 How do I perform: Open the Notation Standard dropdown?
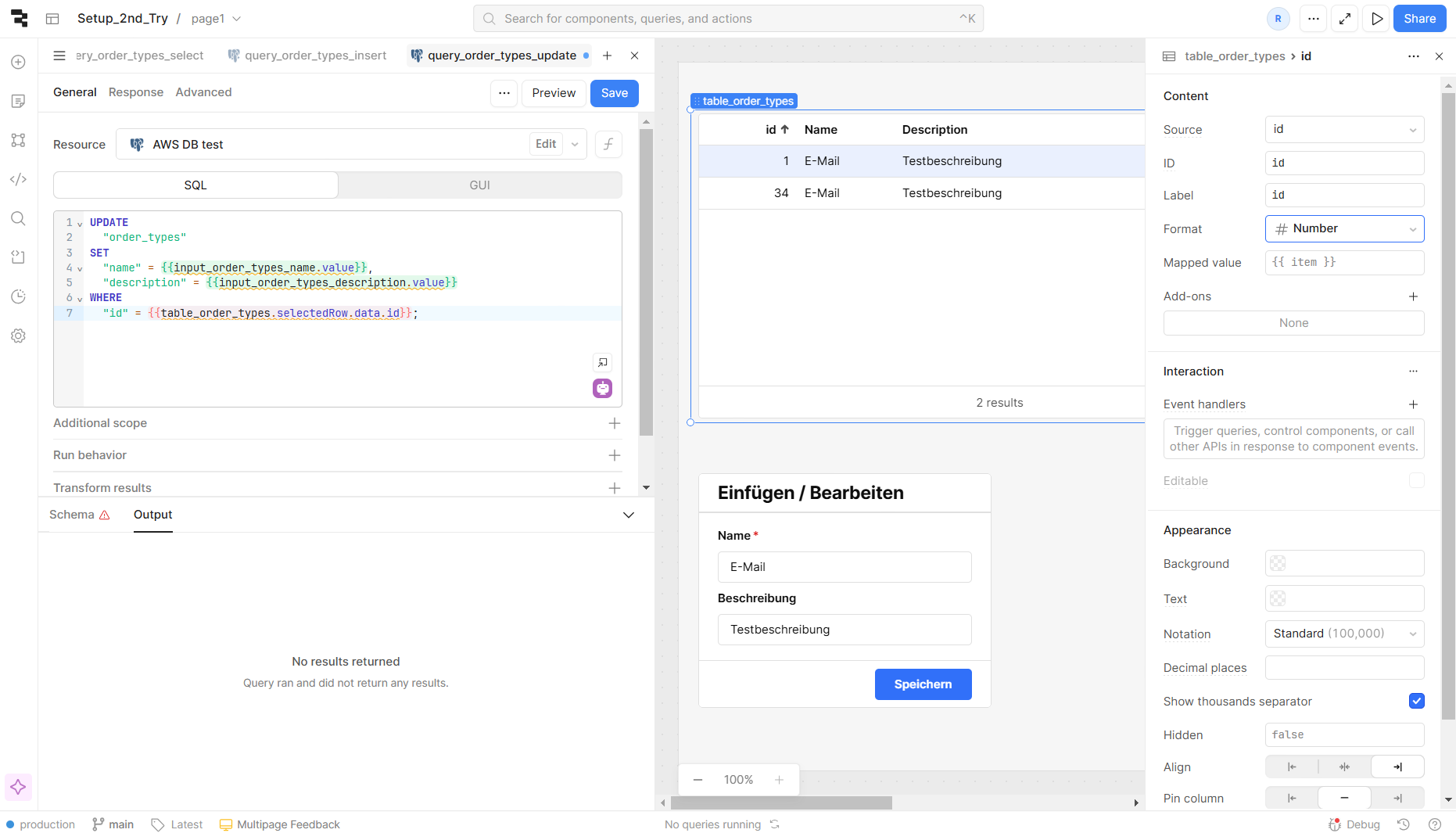[1344, 634]
